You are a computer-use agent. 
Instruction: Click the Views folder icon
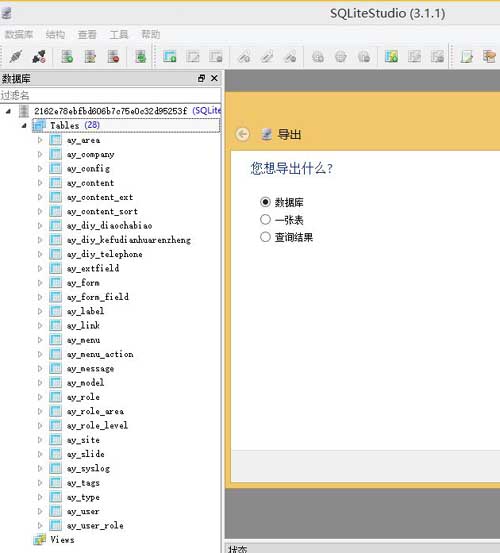pos(39,540)
